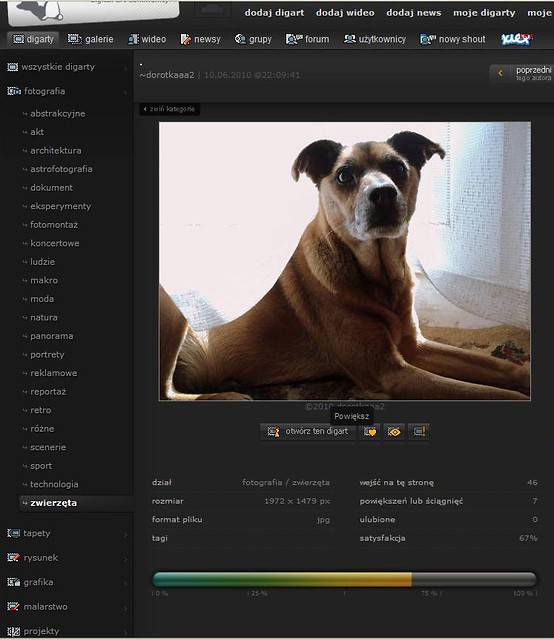Select the portrety subcategory
The height and width of the screenshot is (640, 554).
[47, 355]
